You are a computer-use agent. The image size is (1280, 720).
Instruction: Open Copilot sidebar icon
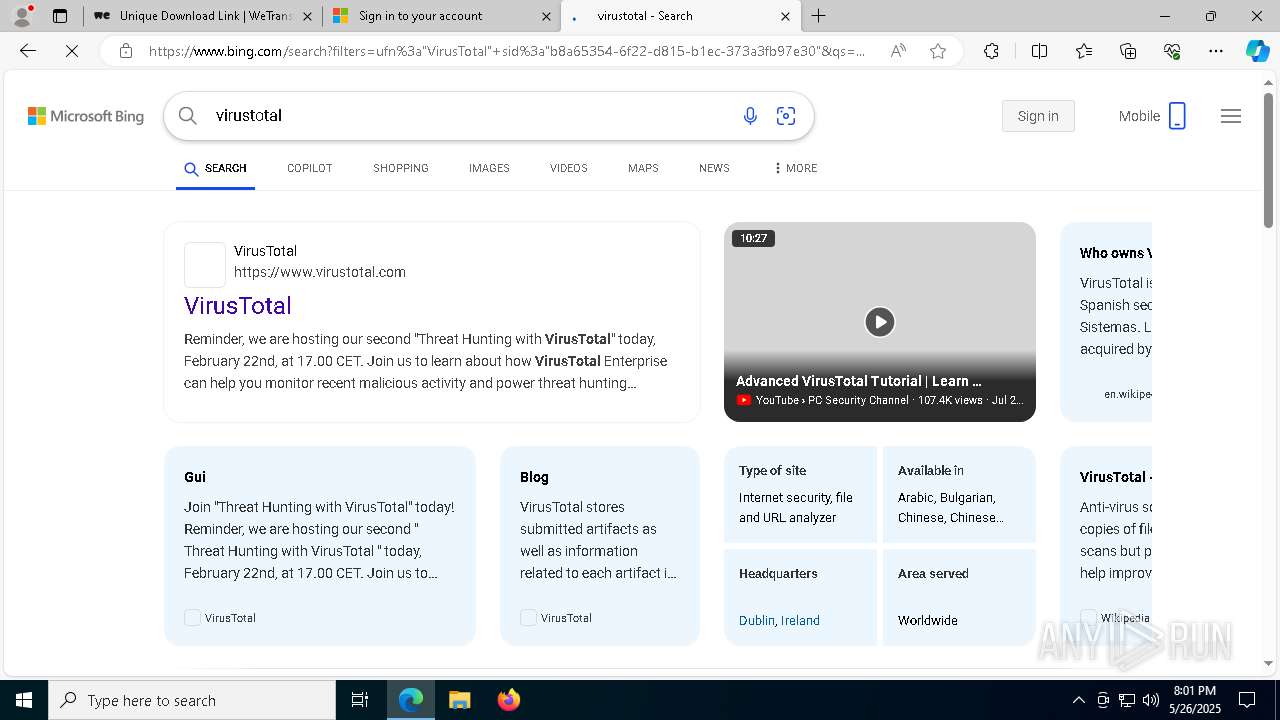1257,51
